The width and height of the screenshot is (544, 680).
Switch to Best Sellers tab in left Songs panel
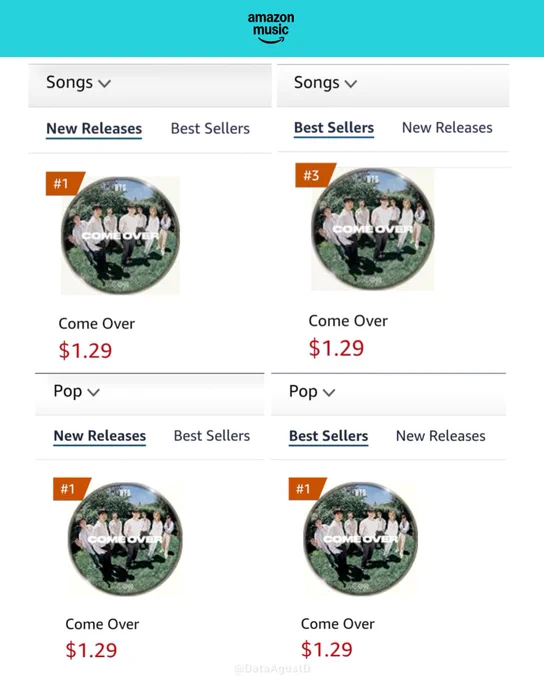click(210, 128)
